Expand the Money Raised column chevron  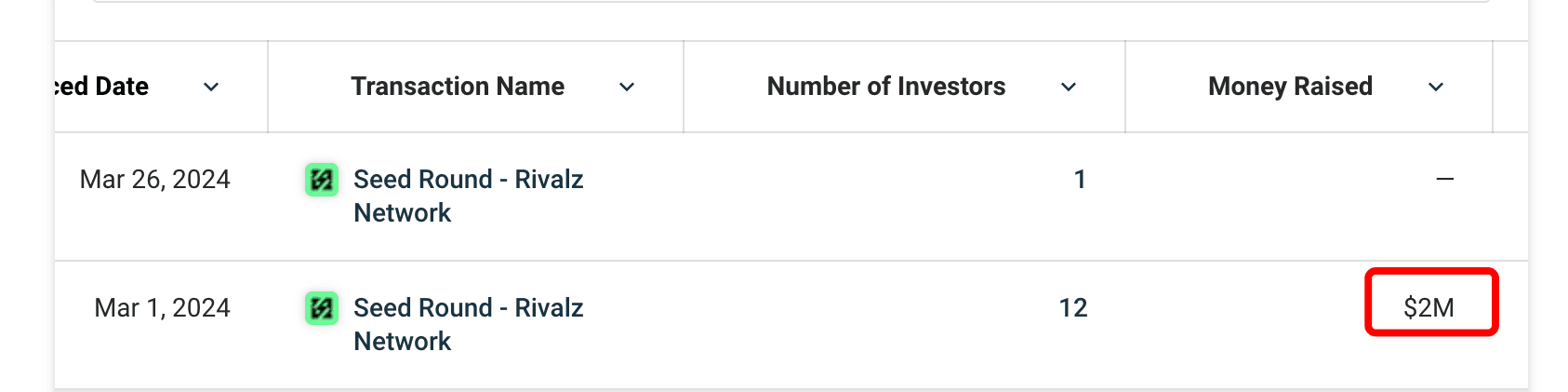pyautogui.click(x=1436, y=87)
